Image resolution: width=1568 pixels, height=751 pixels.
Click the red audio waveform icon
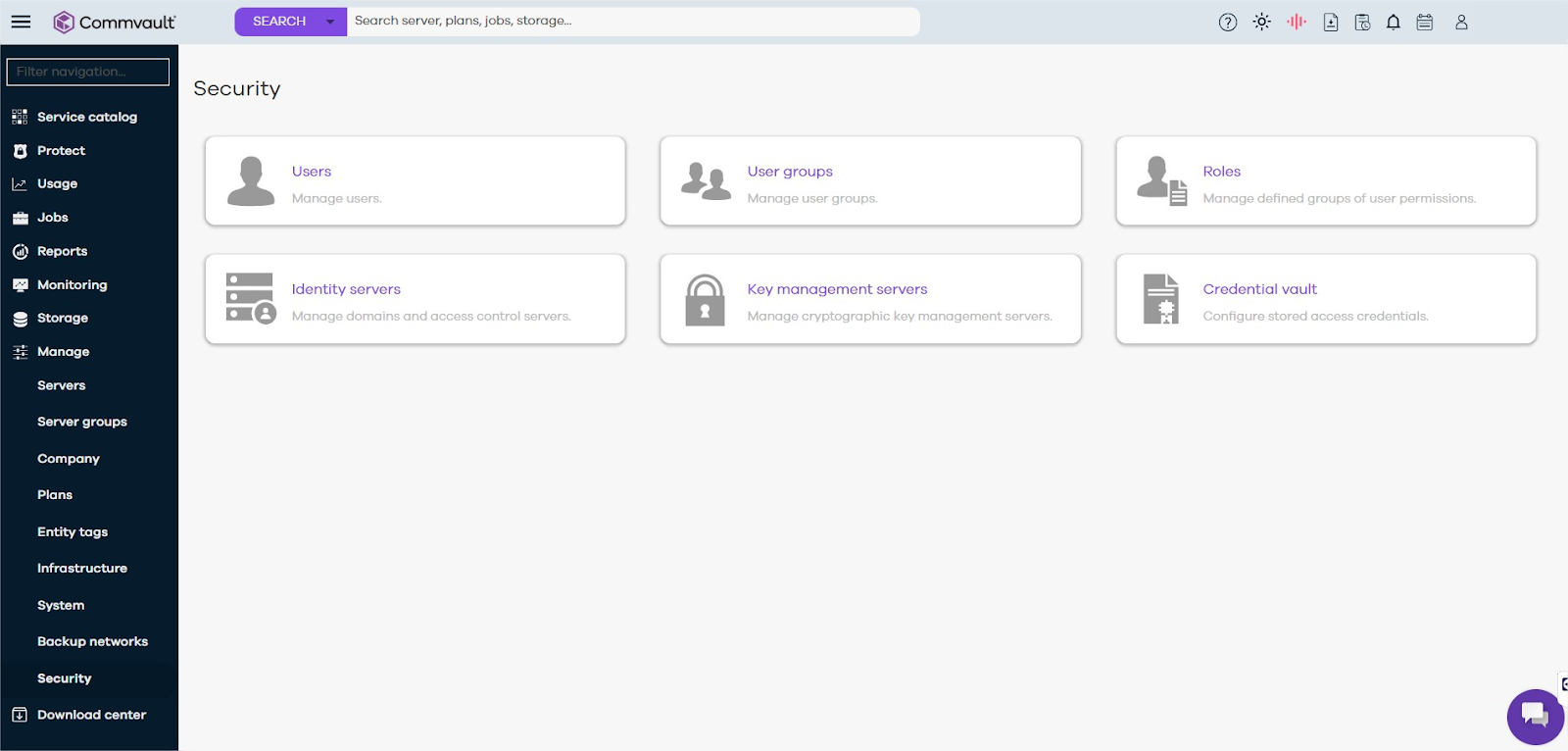pos(1296,22)
